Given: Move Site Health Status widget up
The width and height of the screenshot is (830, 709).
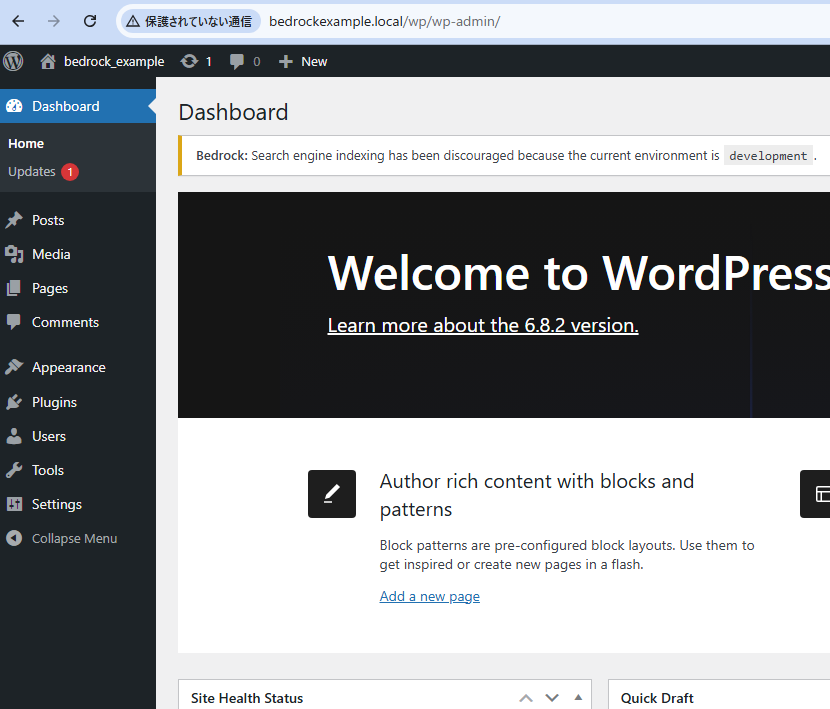Looking at the screenshot, I should click(526, 698).
